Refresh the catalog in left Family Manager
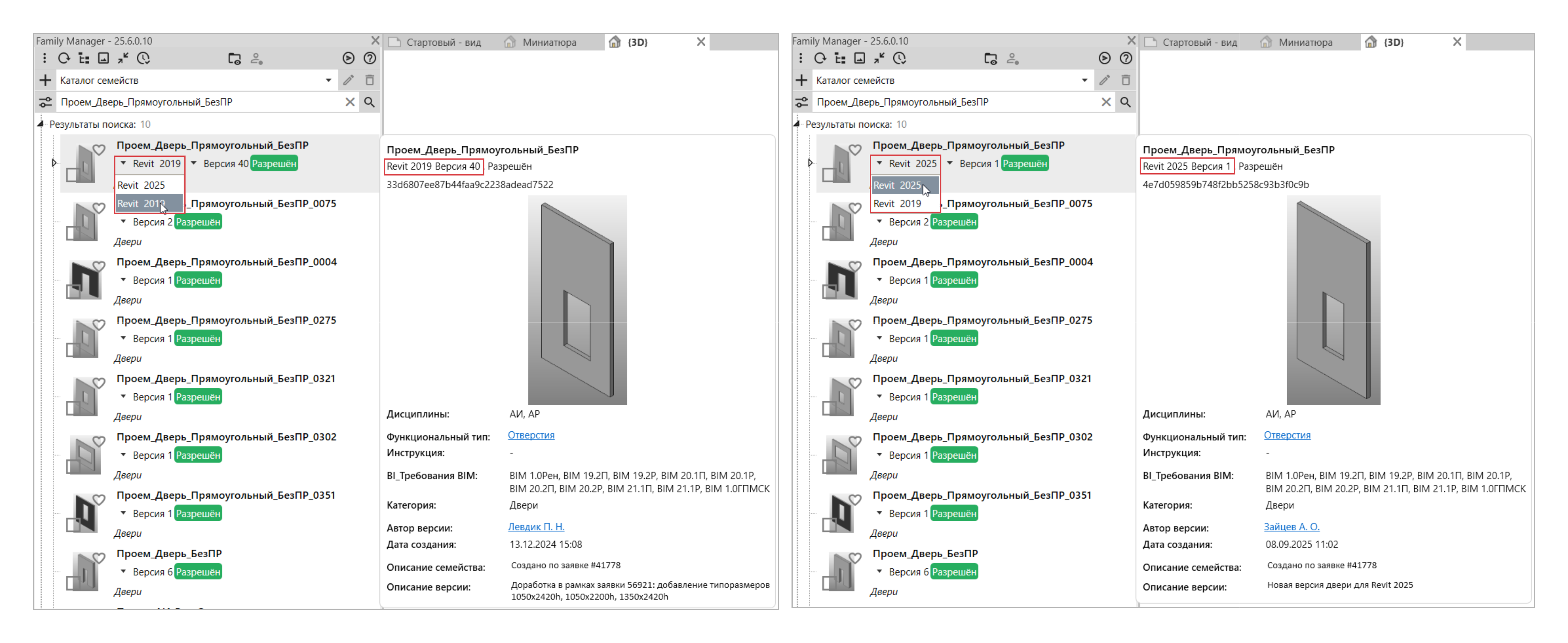The width and height of the screenshot is (1568, 643). [64, 58]
